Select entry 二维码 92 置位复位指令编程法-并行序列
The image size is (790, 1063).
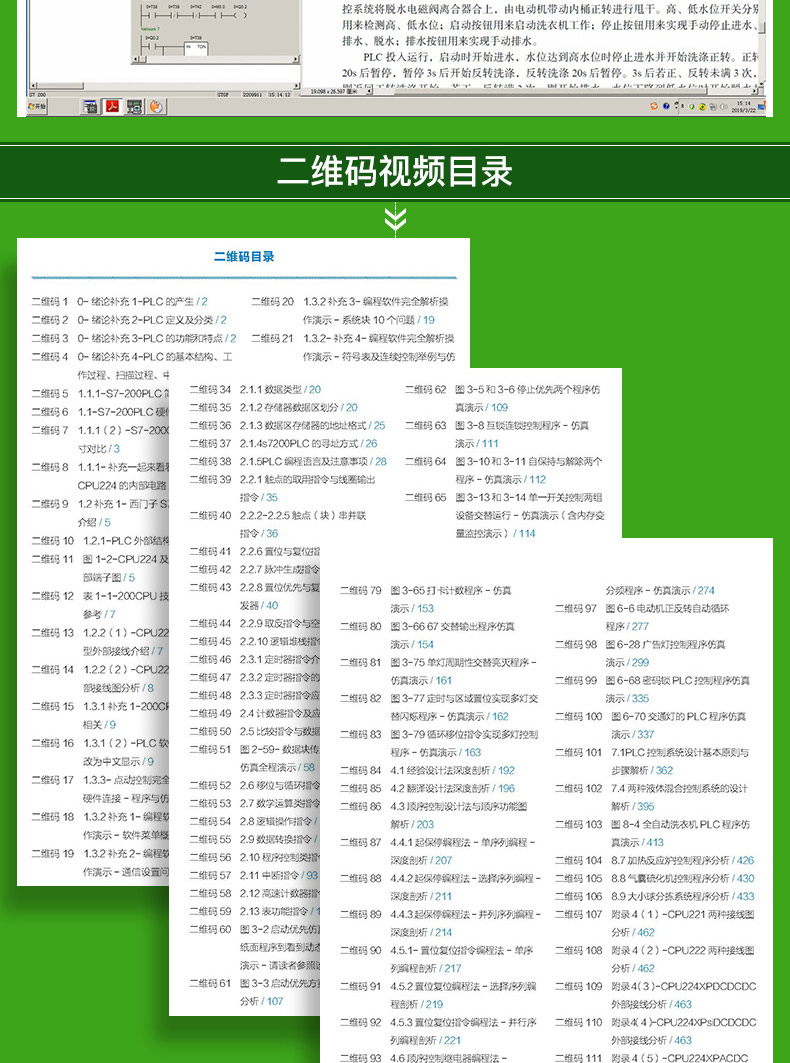[439, 1031]
